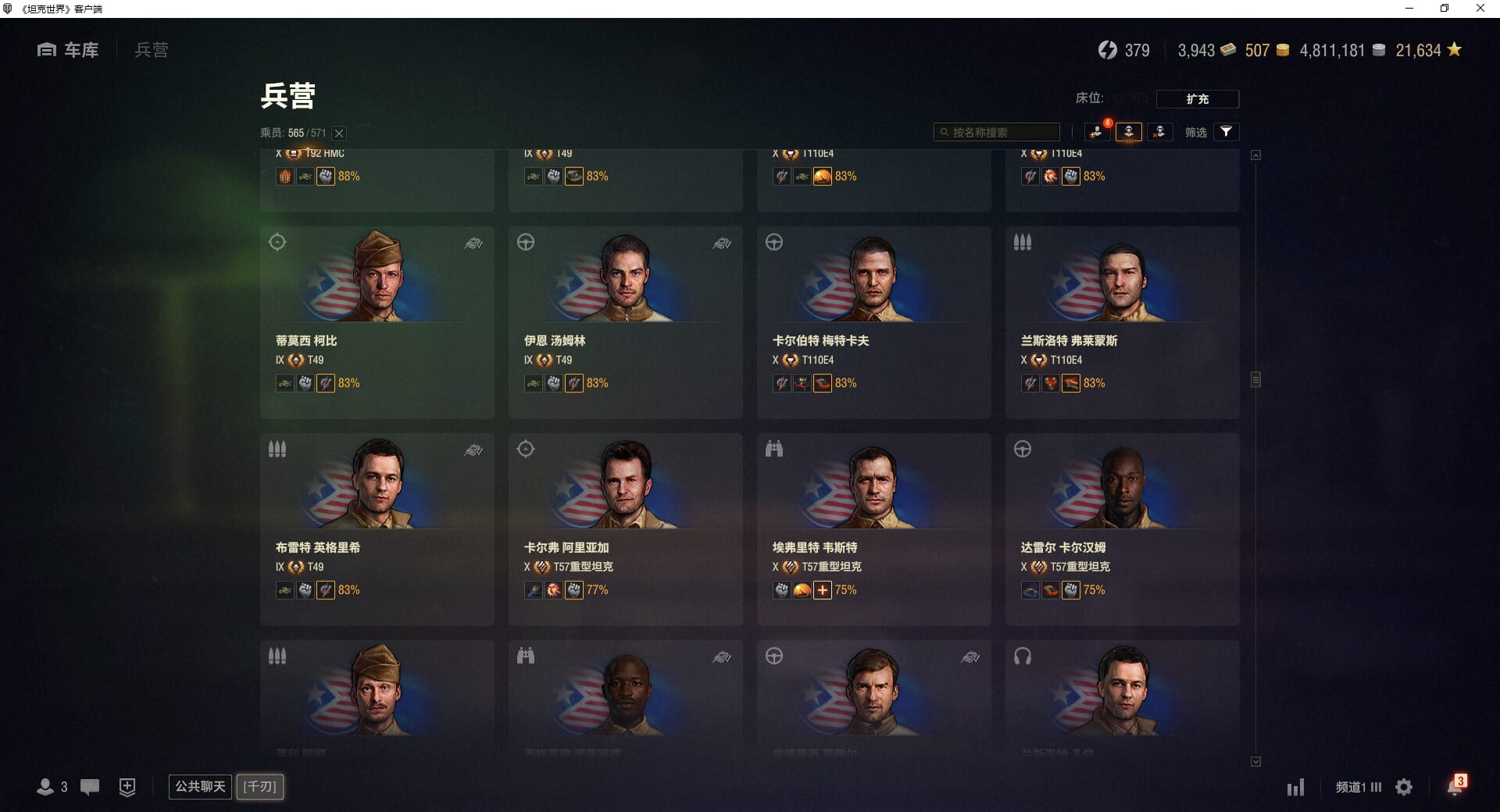Open the 筛选 funnel filter dropdown
This screenshot has height=812, width=1500.
coord(1227,132)
